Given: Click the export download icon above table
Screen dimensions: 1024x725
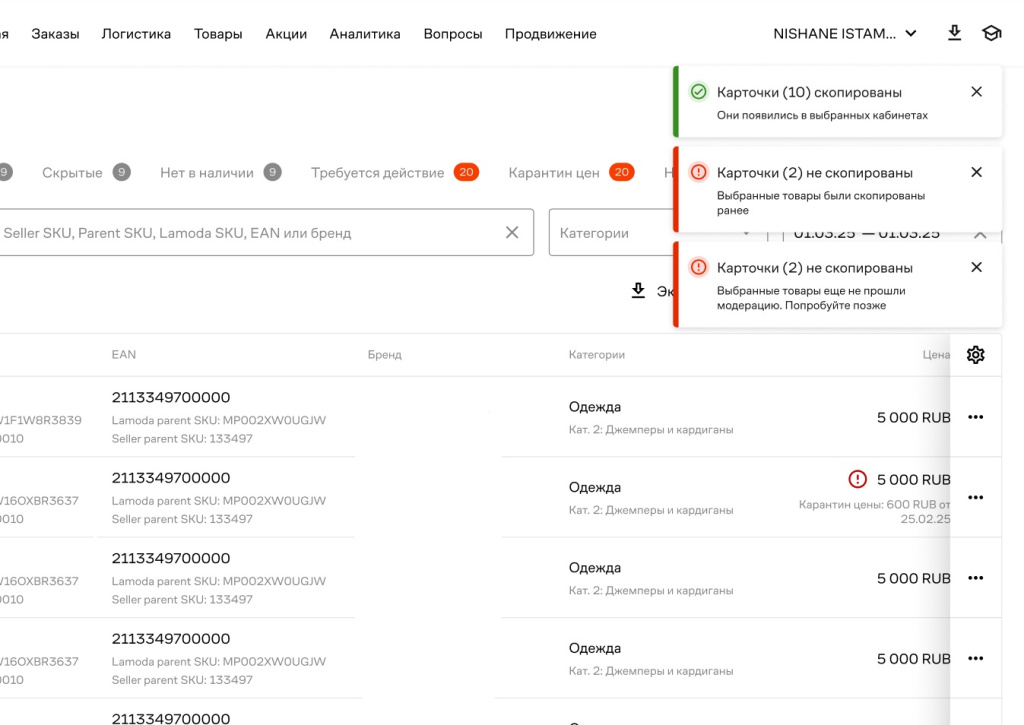Looking at the screenshot, I should coord(638,291).
